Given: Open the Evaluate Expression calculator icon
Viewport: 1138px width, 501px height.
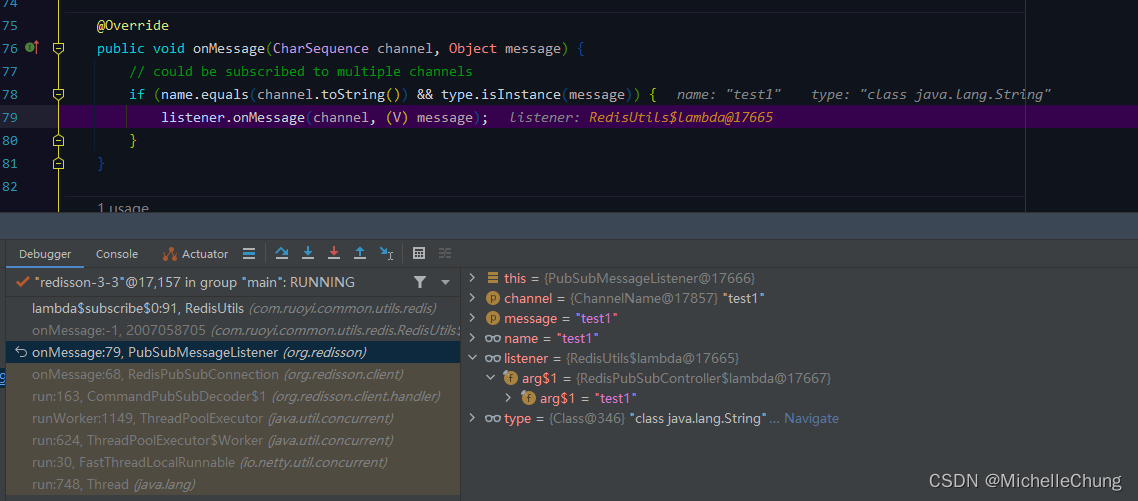Looking at the screenshot, I should [419, 253].
